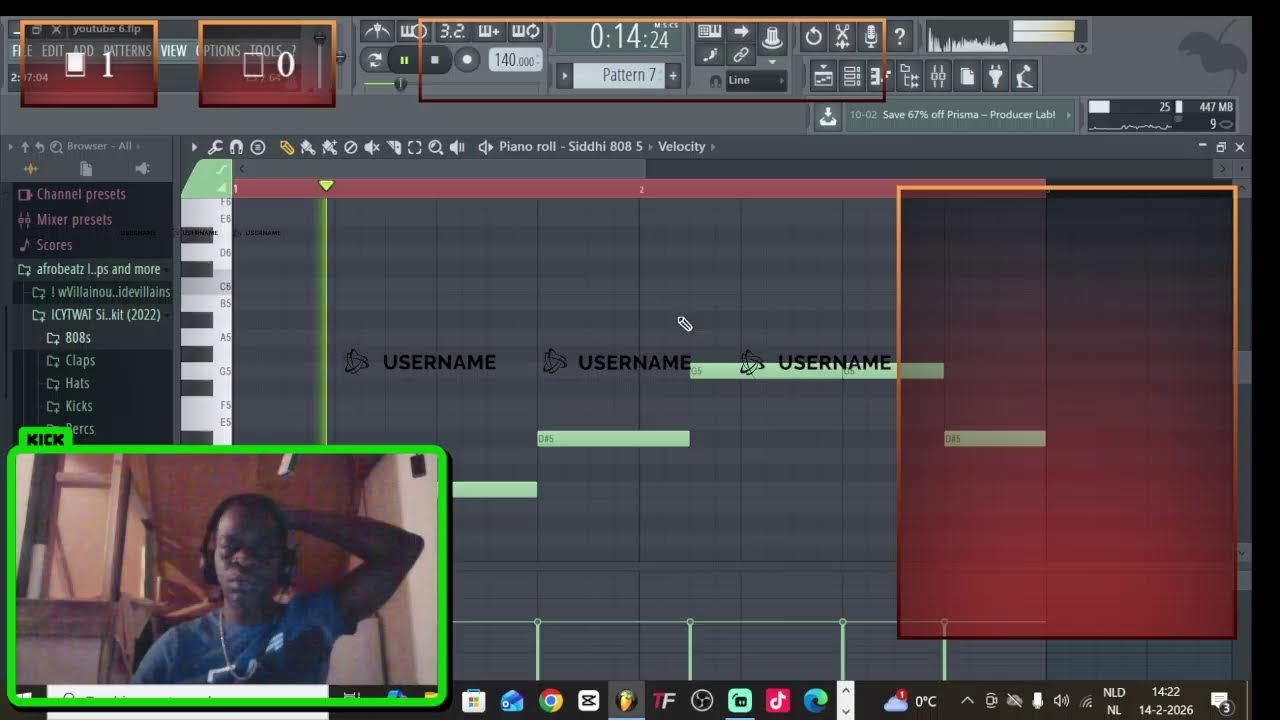Screen dimensions: 1280x720
Task: Open the Velocity event editor dropdown
Action: coord(682,147)
